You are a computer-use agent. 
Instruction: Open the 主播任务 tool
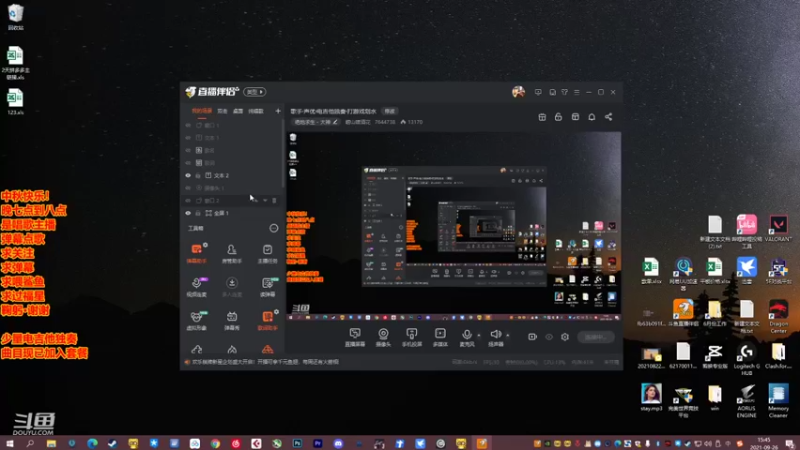coord(267,253)
